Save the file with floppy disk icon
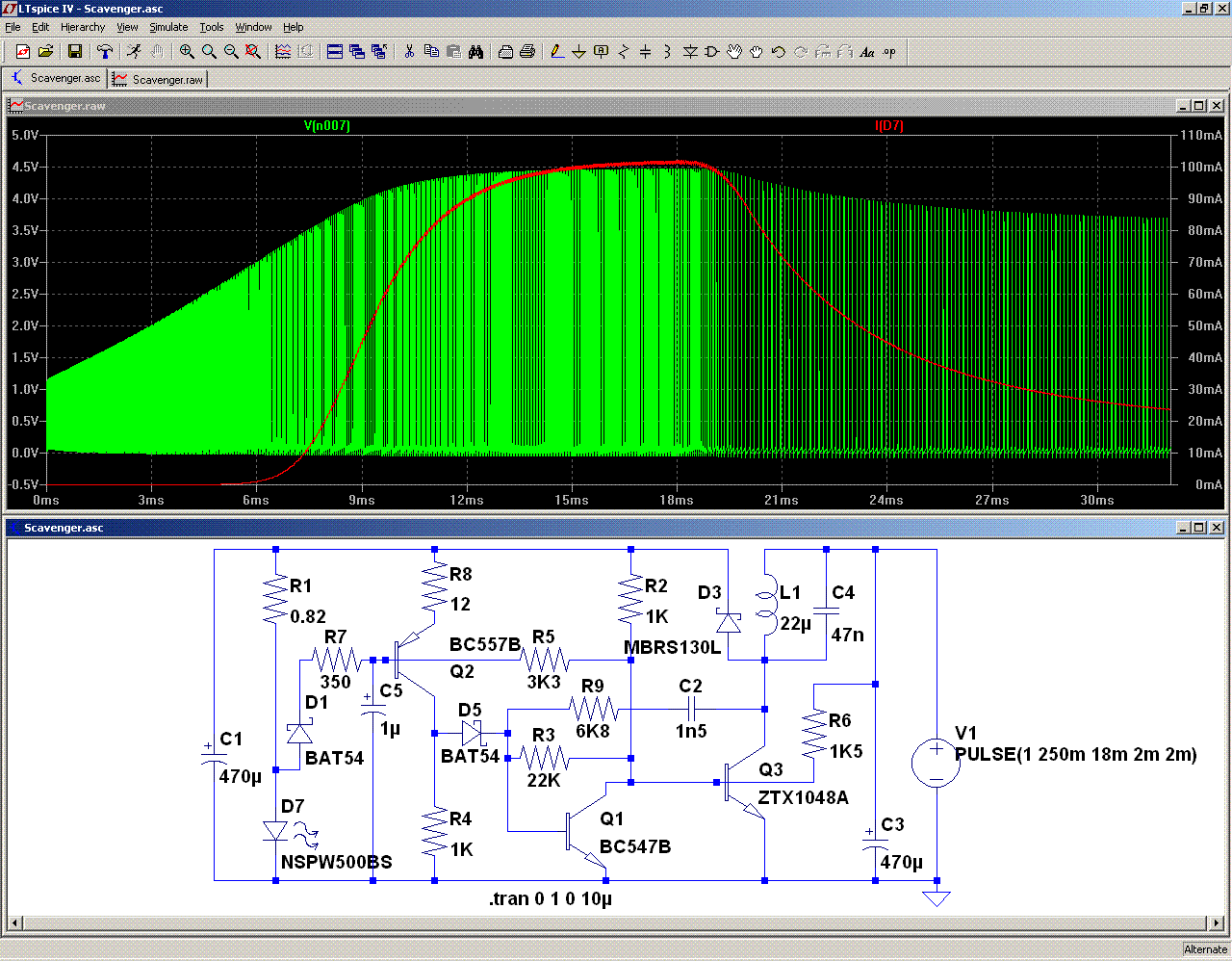Screen dimensions: 1232x961 75,52
